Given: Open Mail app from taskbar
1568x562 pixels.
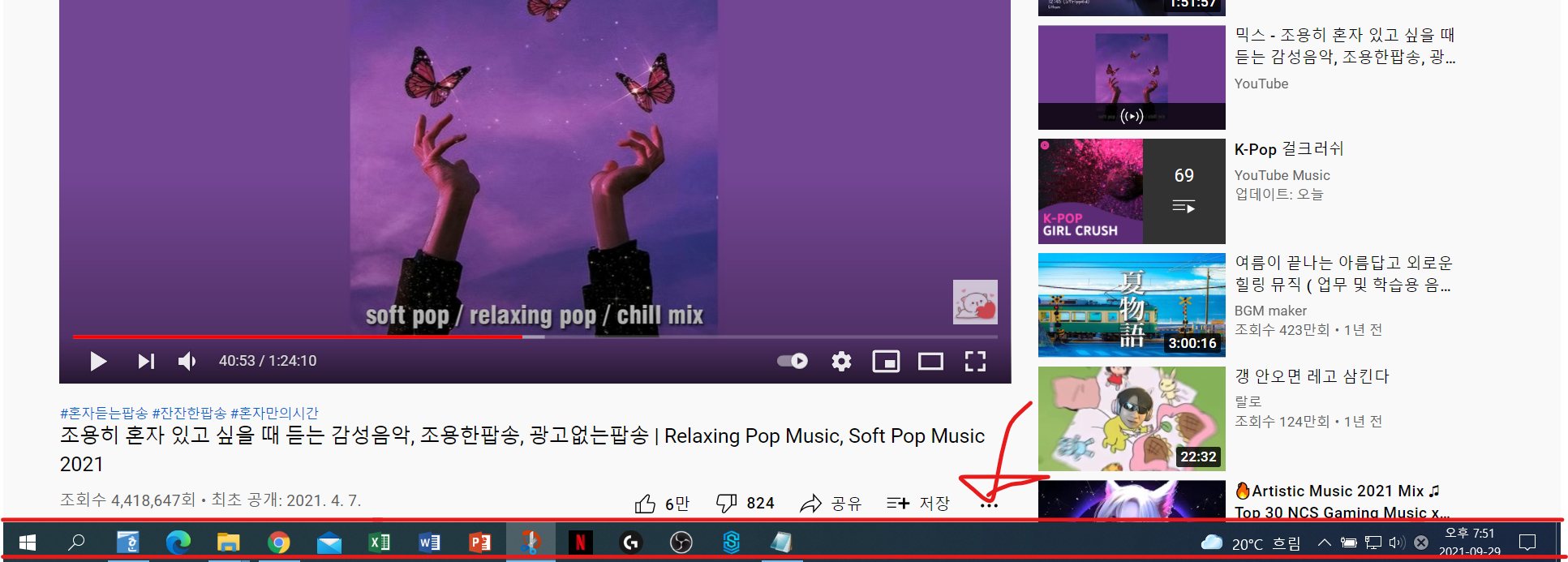Looking at the screenshot, I should [329, 542].
